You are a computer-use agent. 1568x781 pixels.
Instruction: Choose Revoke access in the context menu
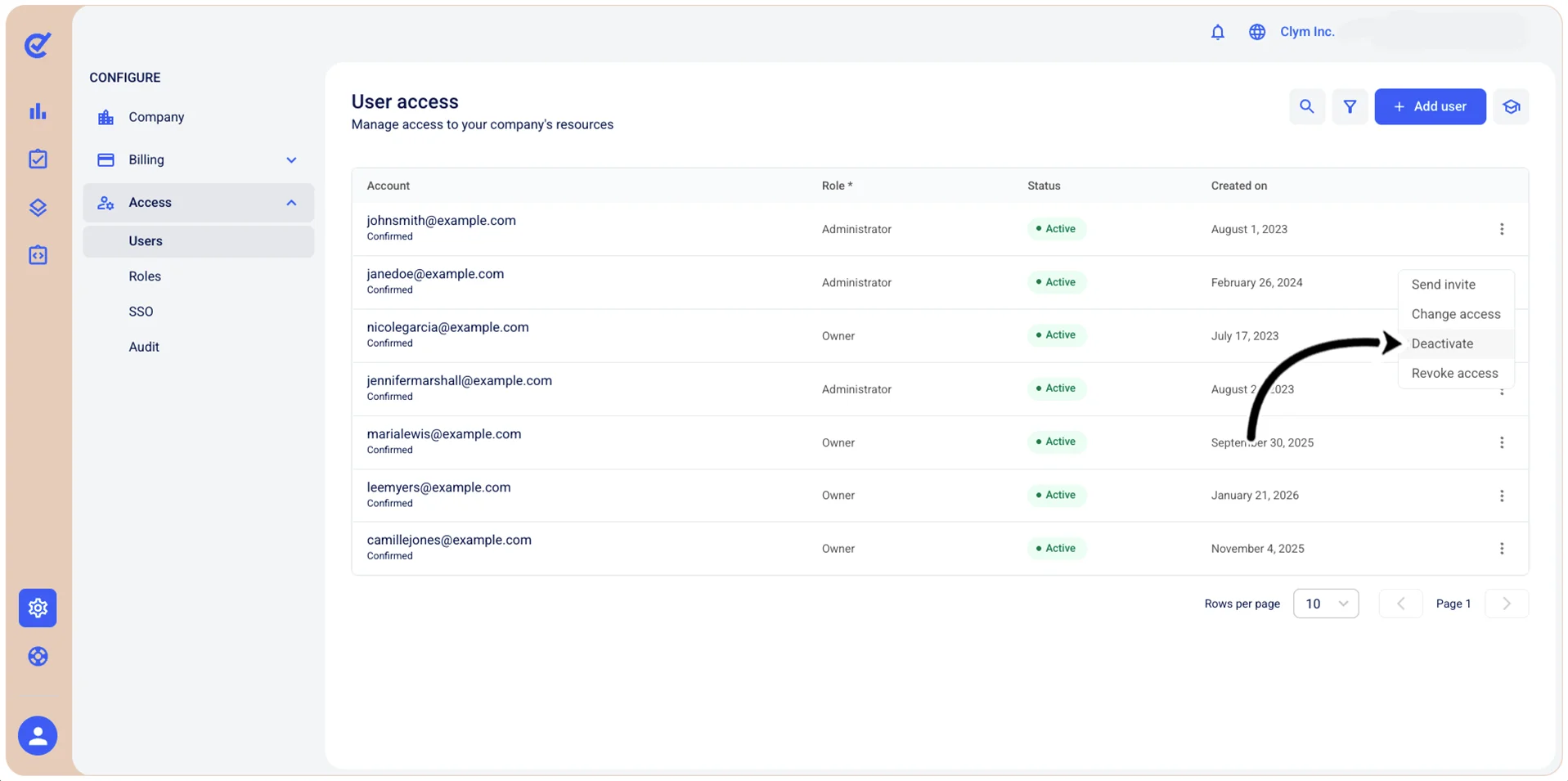[x=1455, y=373]
